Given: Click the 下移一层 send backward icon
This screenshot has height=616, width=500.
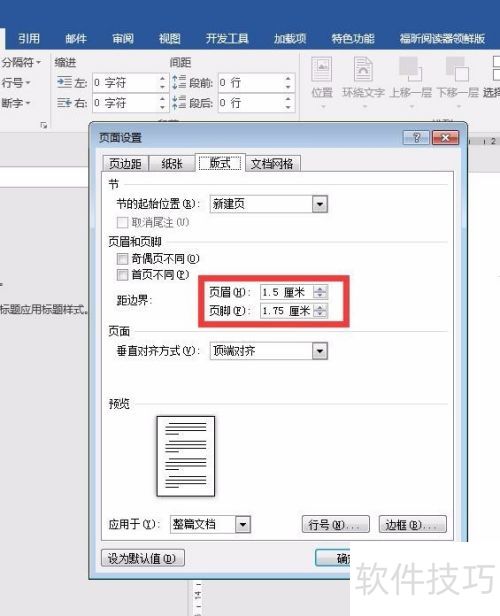Looking at the screenshot, I should [x=458, y=69].
